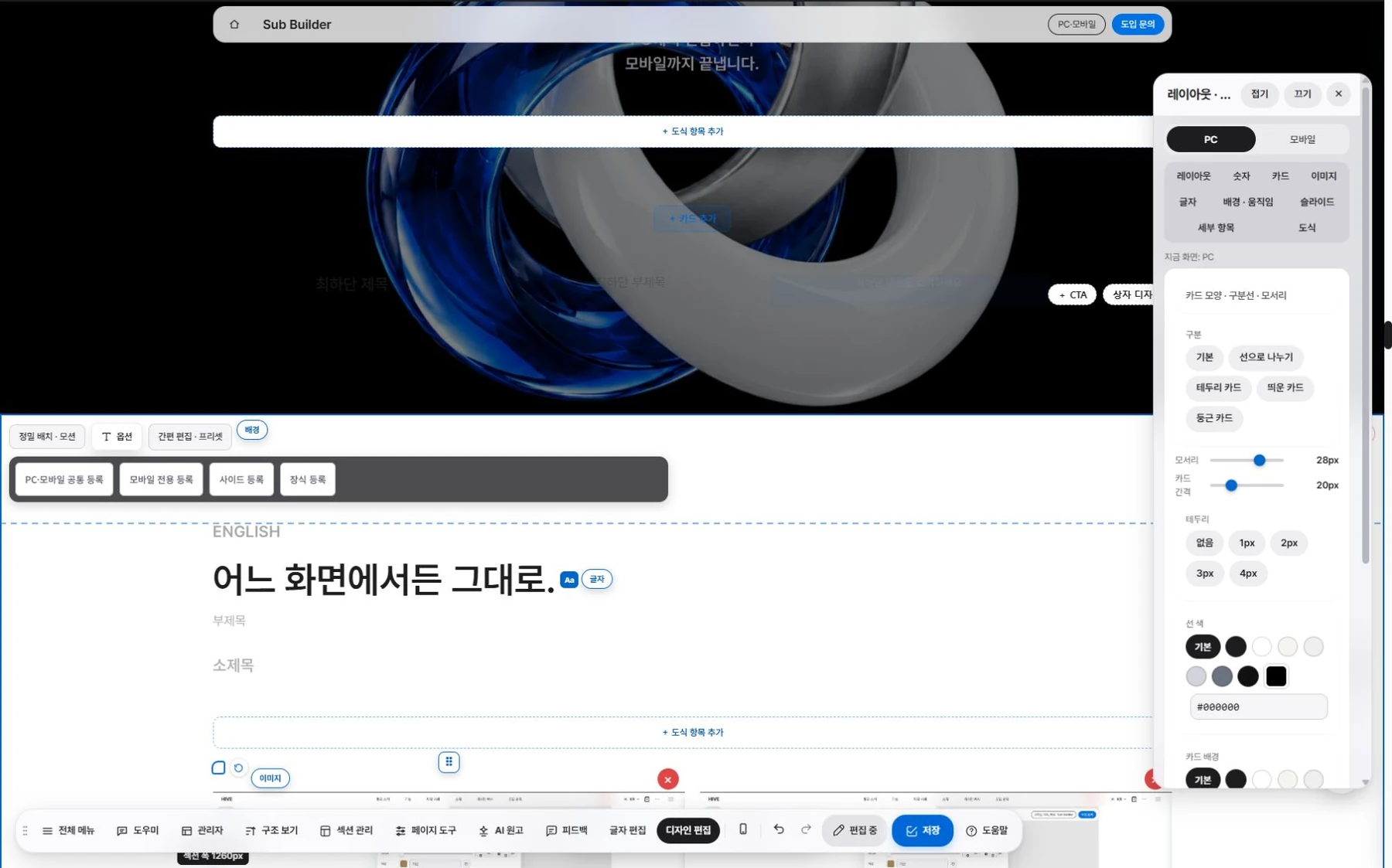Grab the dotted handle of the bottom toolbar
Screen dimensions: 1392x868
click(x=26, y=830)
